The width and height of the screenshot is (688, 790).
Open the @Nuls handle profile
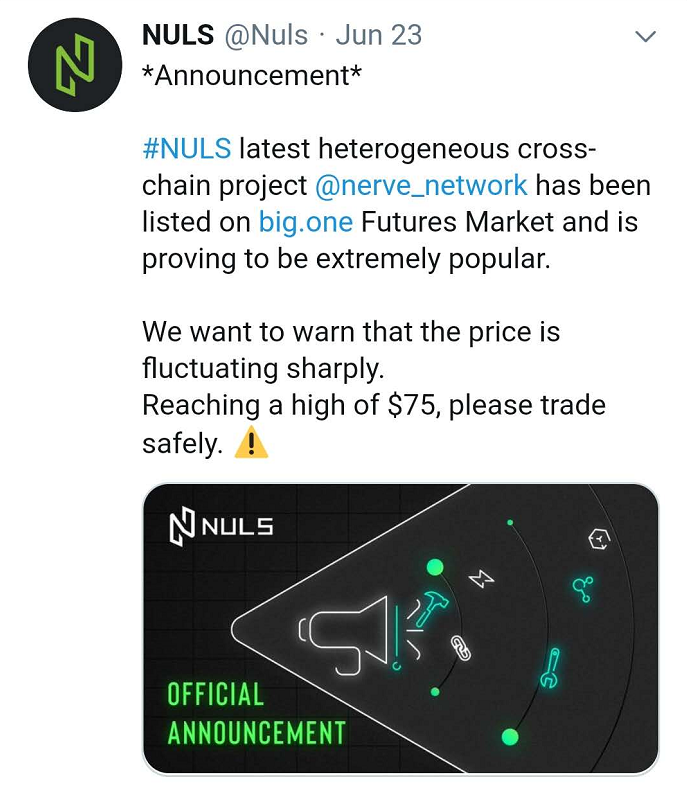coord(265,35)
